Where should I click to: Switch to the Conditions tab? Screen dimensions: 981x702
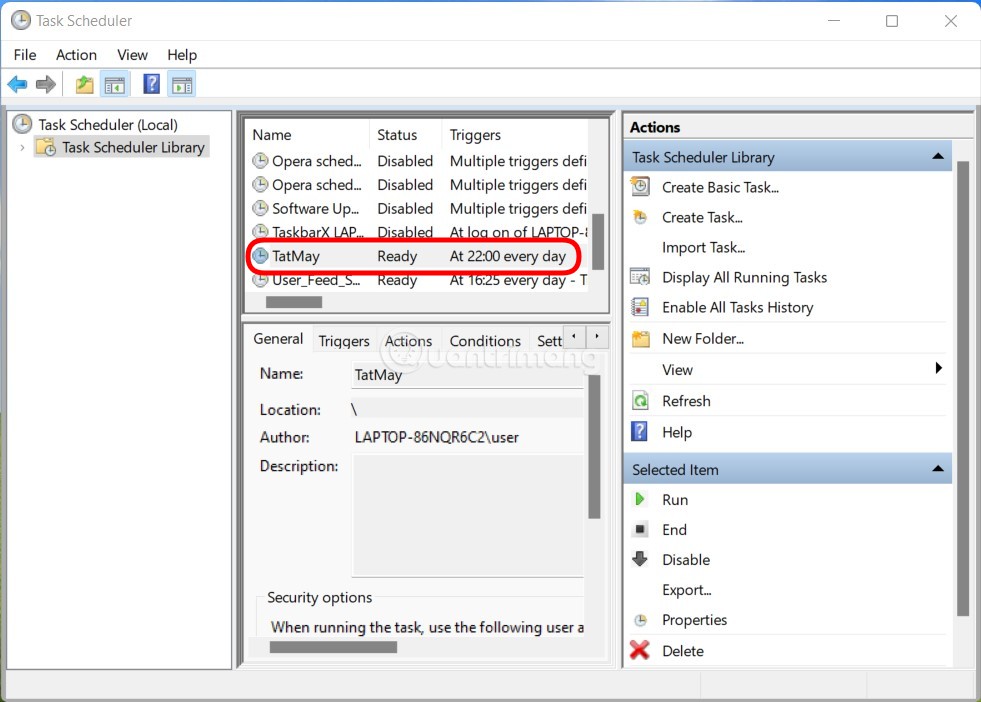click(x=485, y=341)
